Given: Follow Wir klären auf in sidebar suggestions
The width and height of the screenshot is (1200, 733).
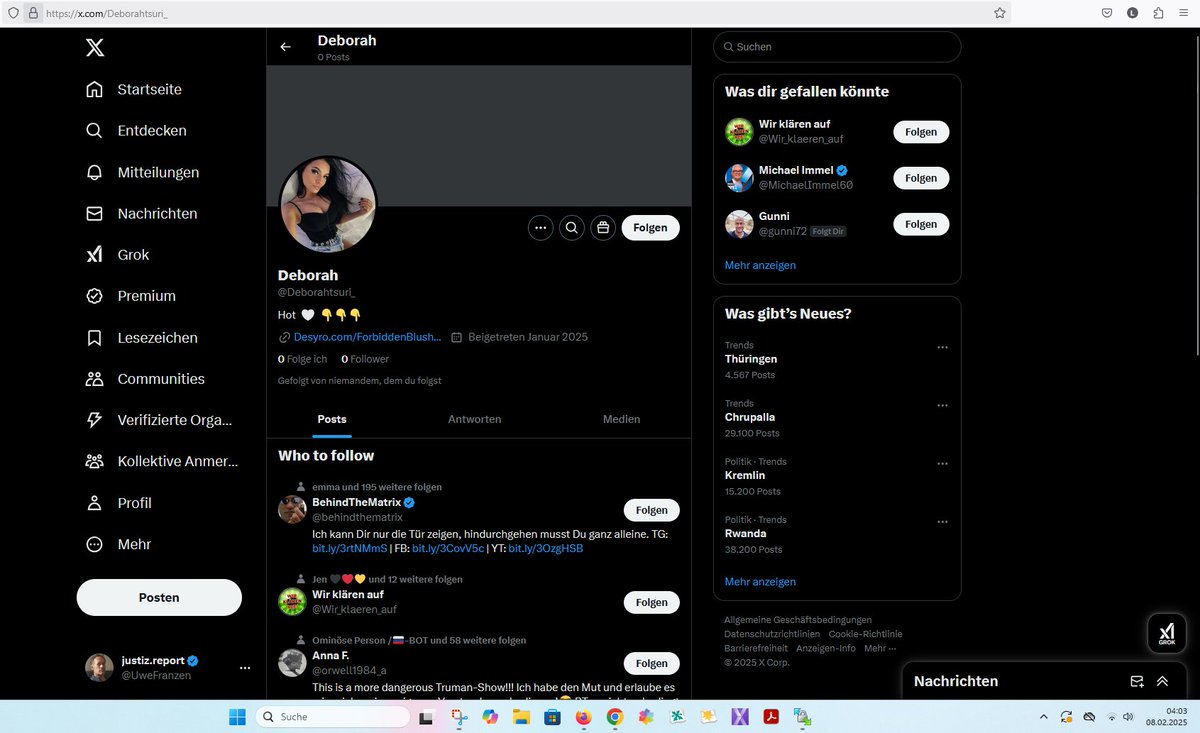Looking at the screenshot, I should click(x=921, y=132).
